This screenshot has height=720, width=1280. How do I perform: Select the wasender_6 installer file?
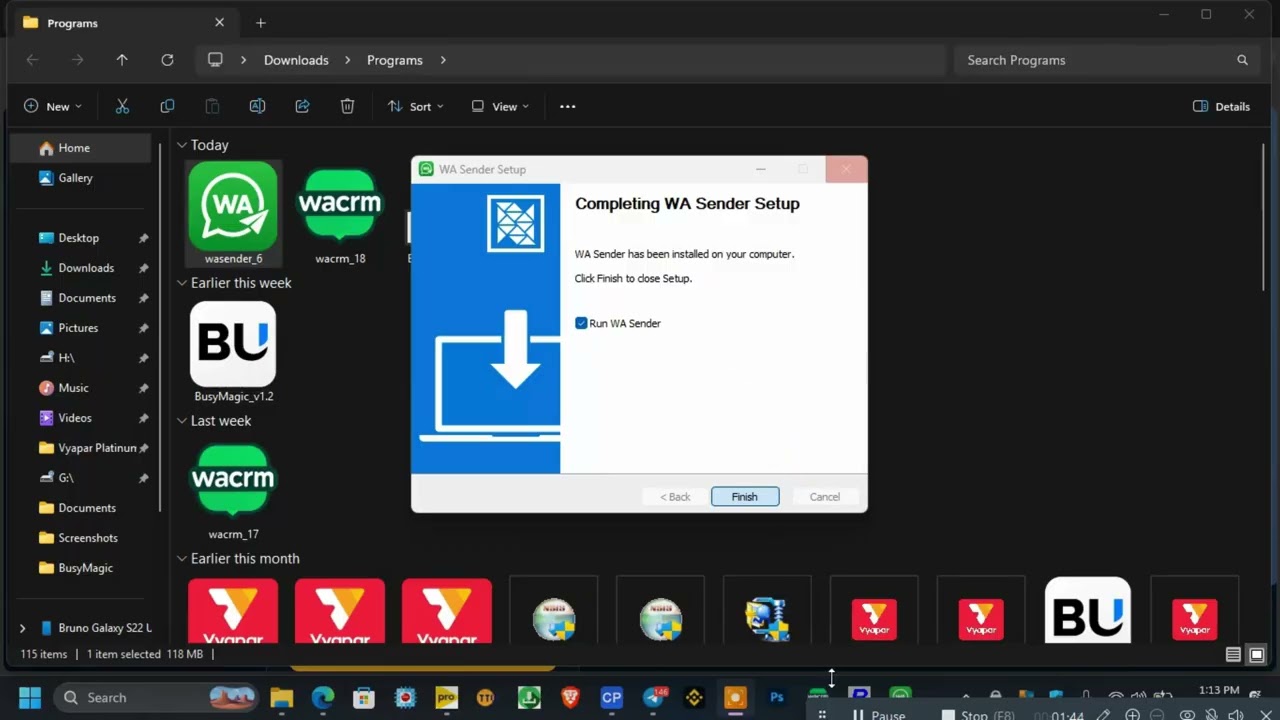click(233, 213)
